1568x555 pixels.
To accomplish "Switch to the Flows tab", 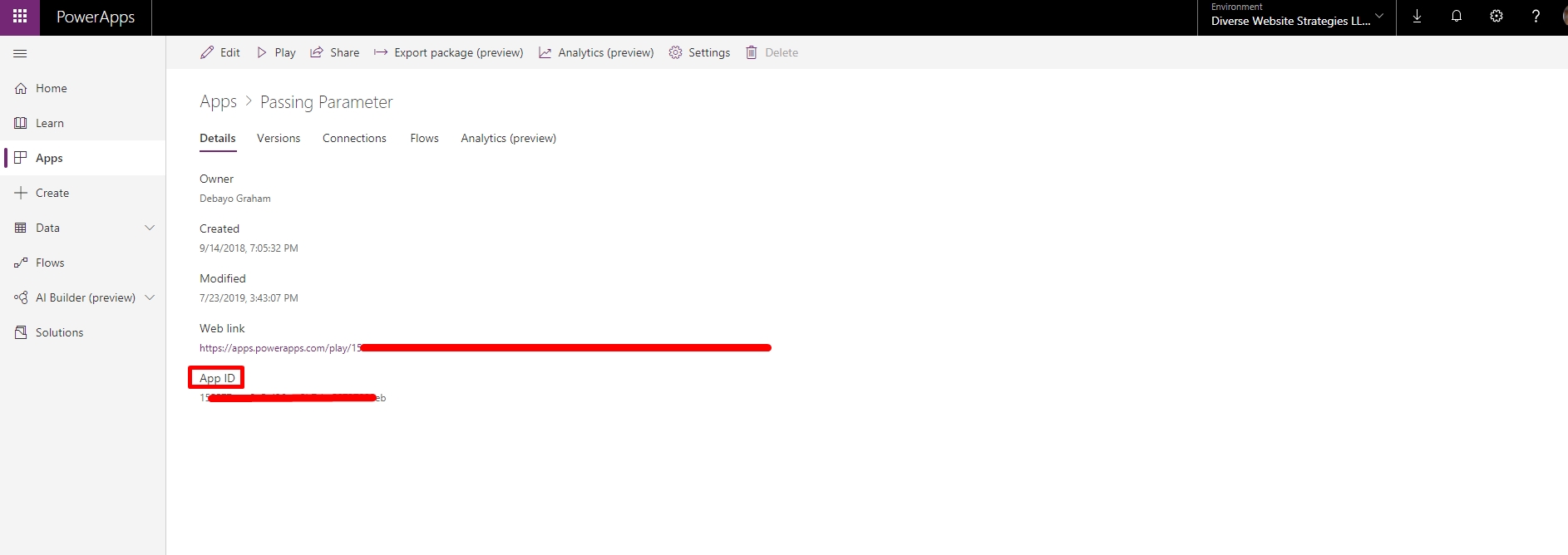I will tap(424, 138).
